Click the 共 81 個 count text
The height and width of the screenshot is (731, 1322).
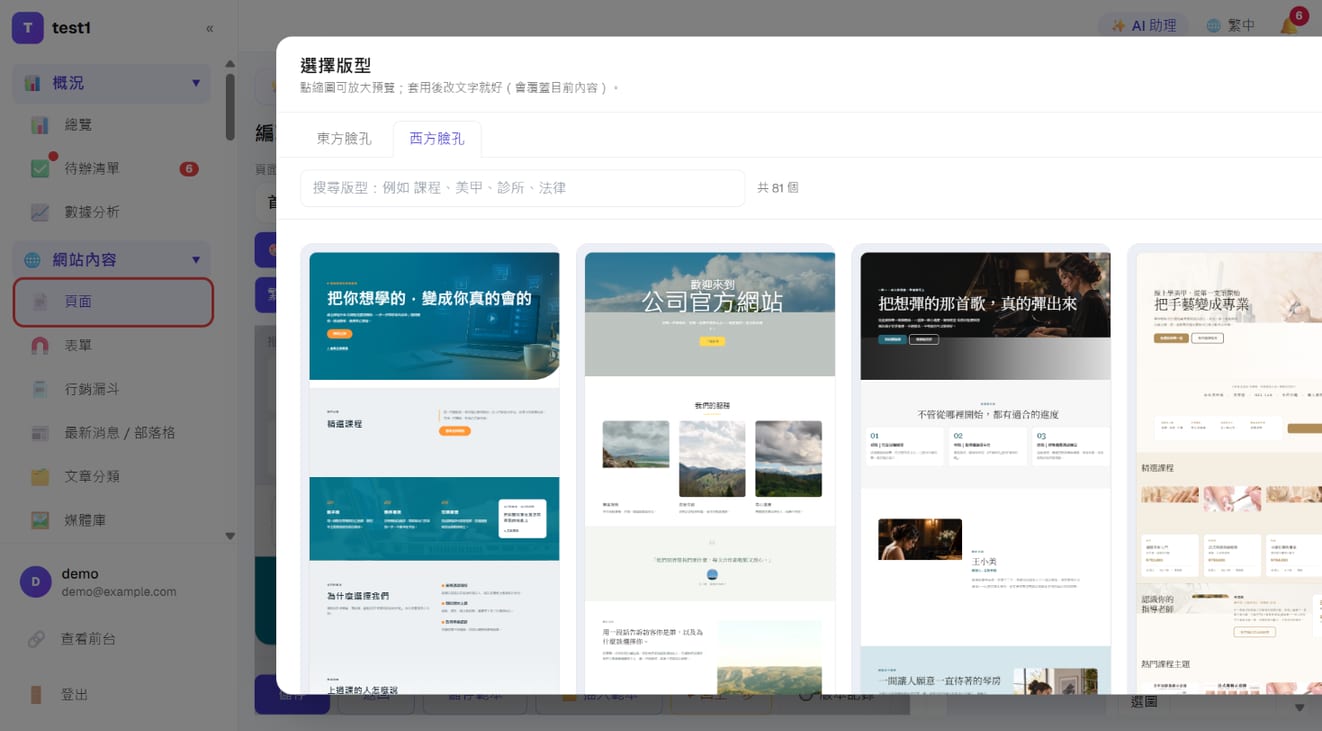click(x=778, y=188)
